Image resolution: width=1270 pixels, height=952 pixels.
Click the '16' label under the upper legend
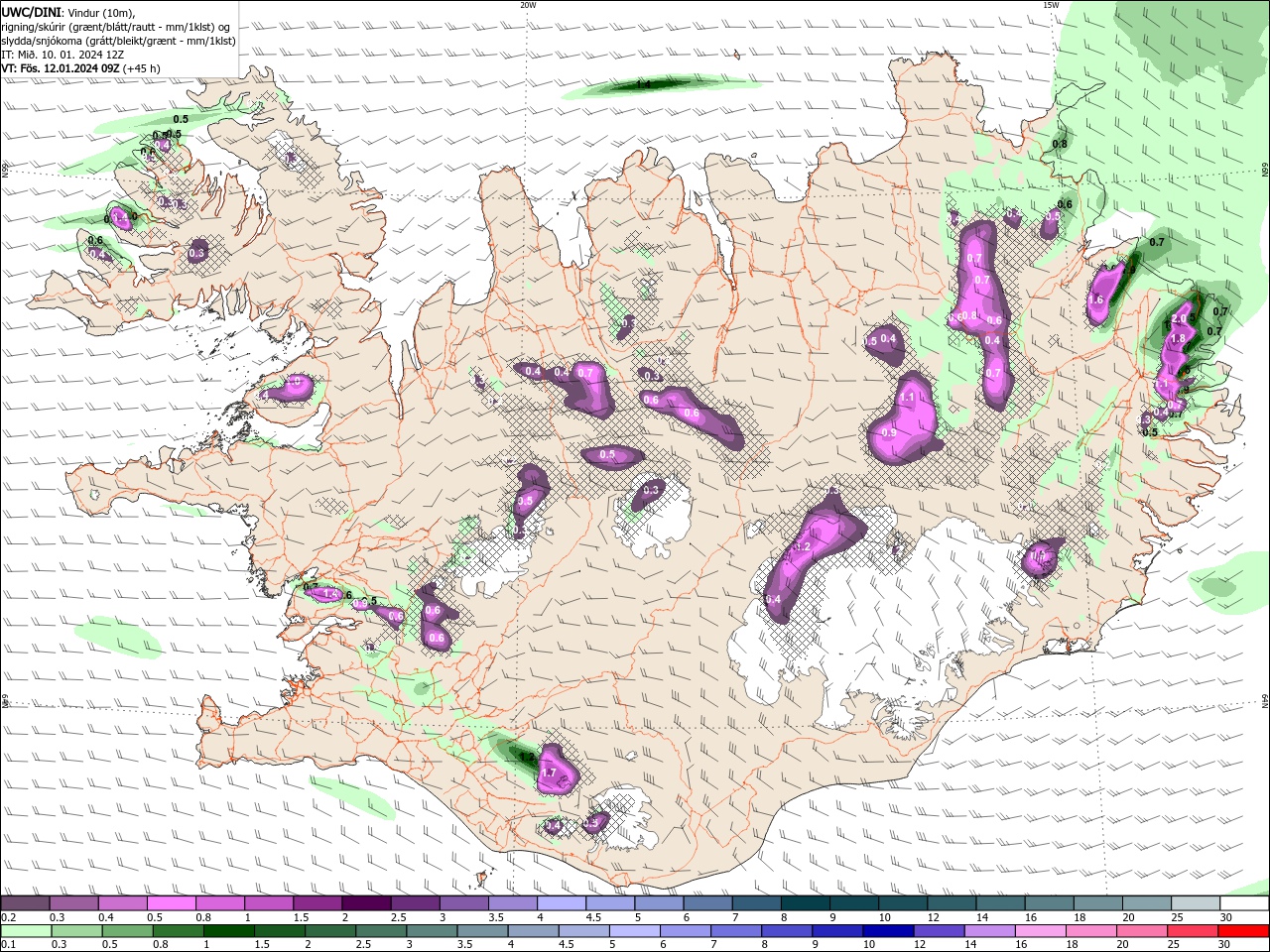1031,917
